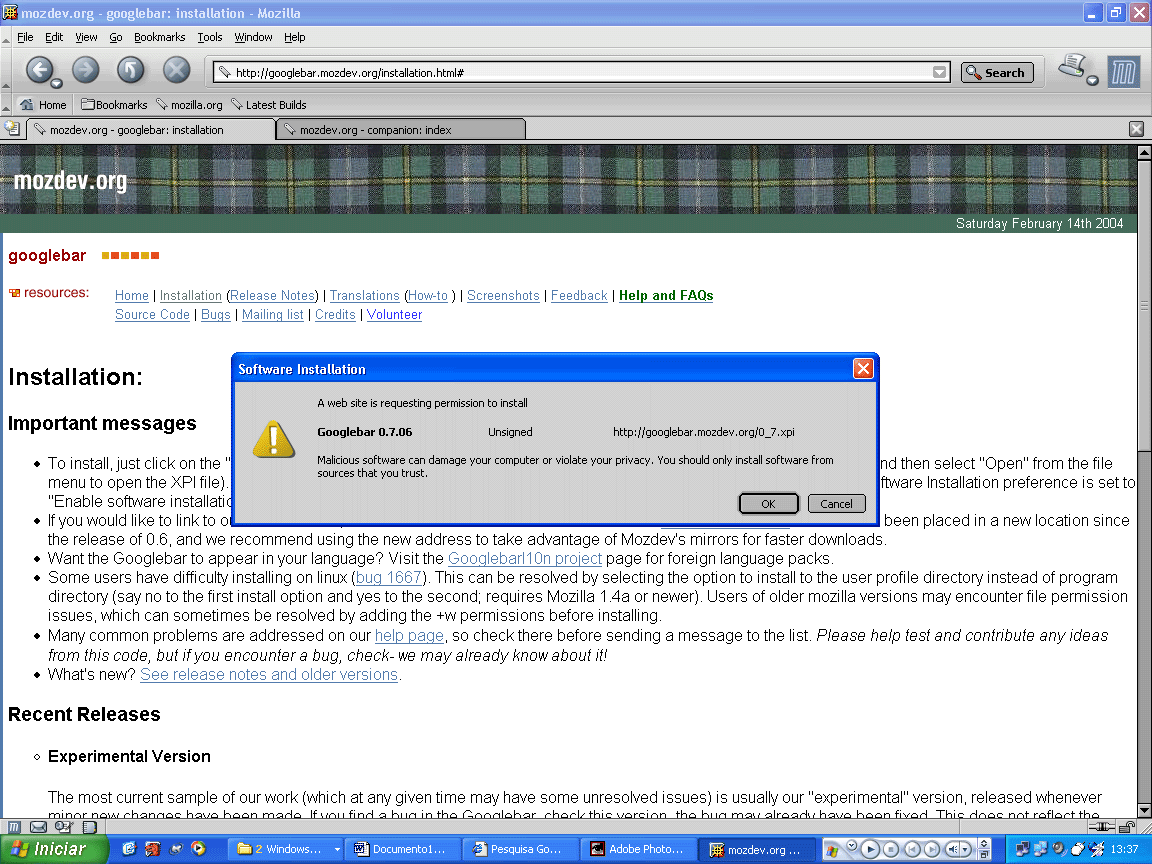Open the Home bookmark on personal toolbar
Screen dimensions: 1152x864
(x=43, y=105)
